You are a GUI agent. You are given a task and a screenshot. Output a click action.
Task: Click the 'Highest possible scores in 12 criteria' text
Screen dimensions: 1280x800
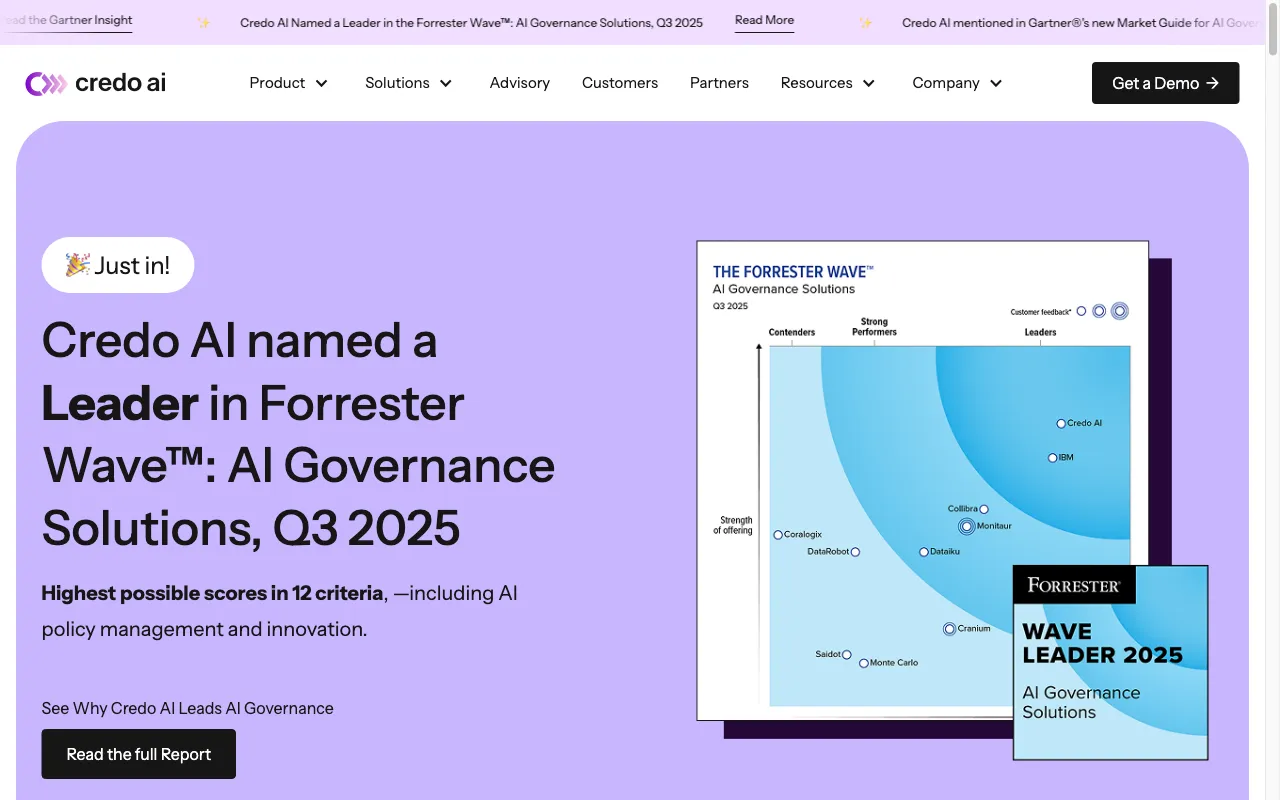point(212,593)
